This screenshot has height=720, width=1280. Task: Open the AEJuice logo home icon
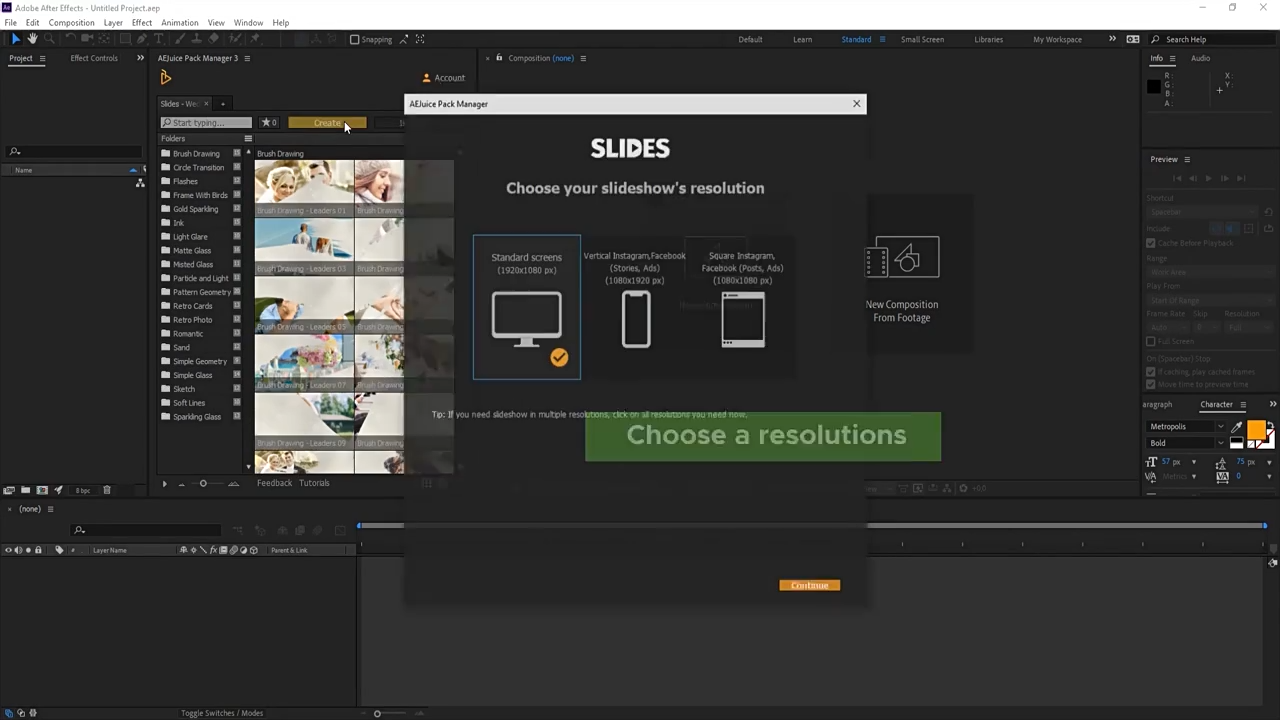pos(166,78)
